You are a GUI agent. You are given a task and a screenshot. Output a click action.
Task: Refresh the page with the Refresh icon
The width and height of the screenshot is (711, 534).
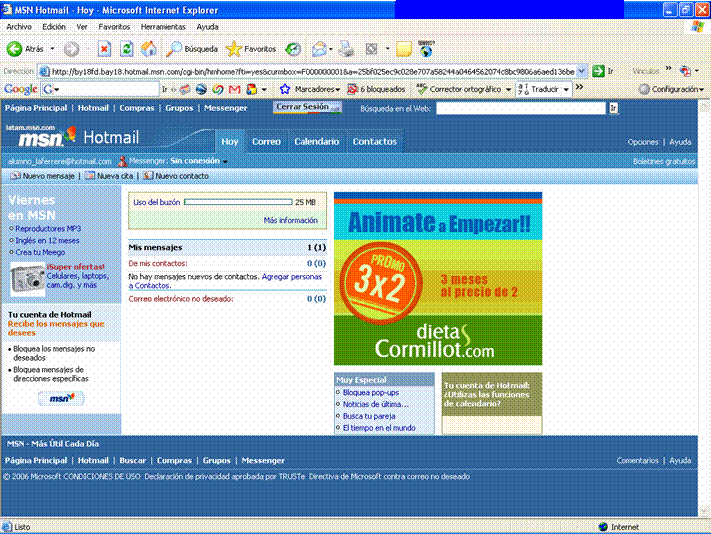(x=126, y=48)
